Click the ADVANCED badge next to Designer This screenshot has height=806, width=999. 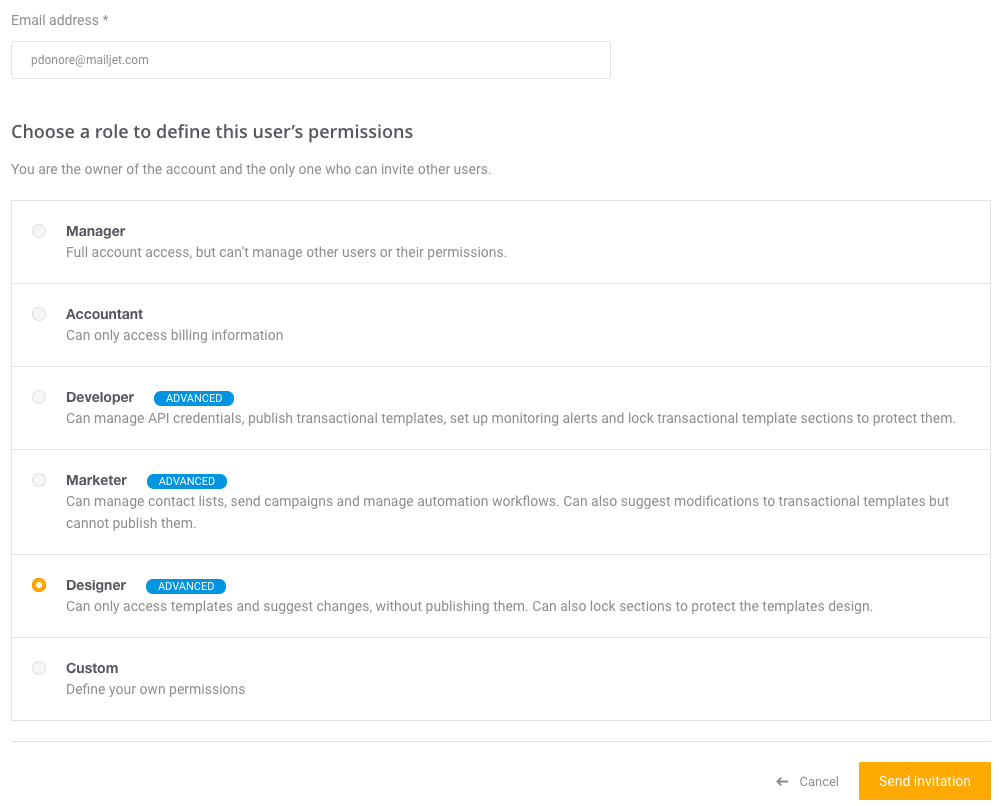pos(186,586)
